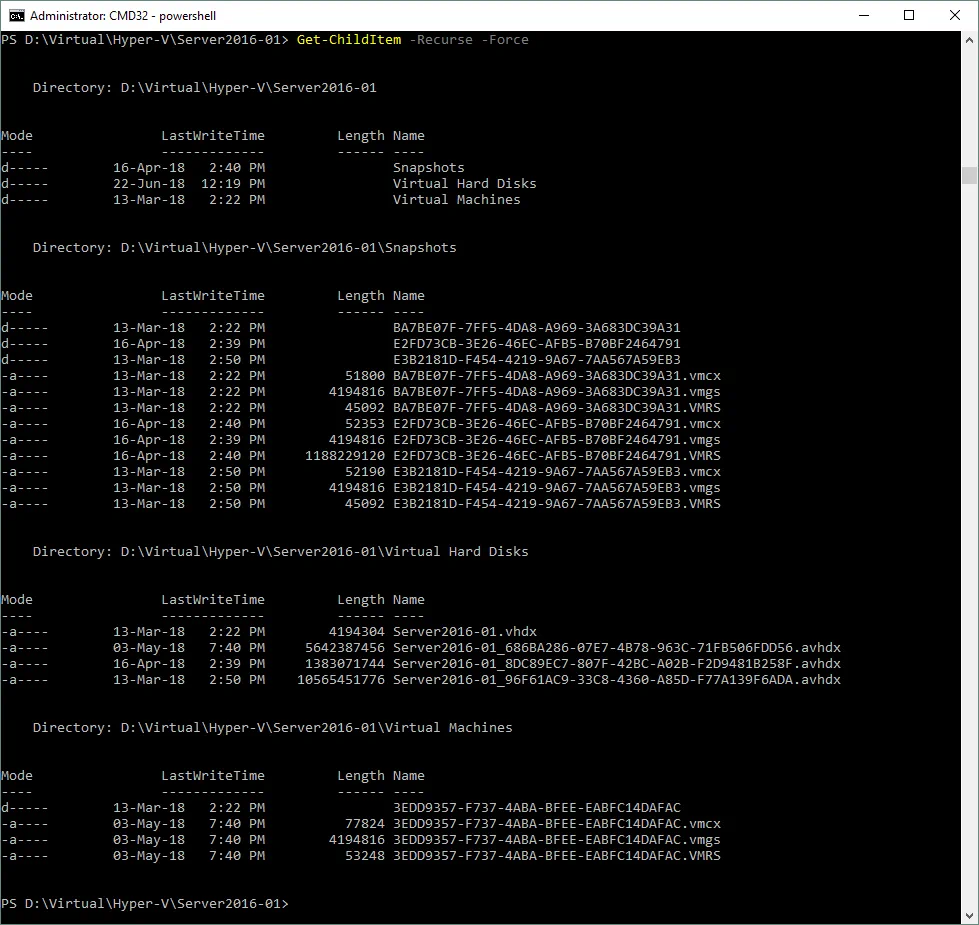Close the Administrator CMD32 PowerShell window
The width and height of the screenshot is (979, 925).
[954, 15]
